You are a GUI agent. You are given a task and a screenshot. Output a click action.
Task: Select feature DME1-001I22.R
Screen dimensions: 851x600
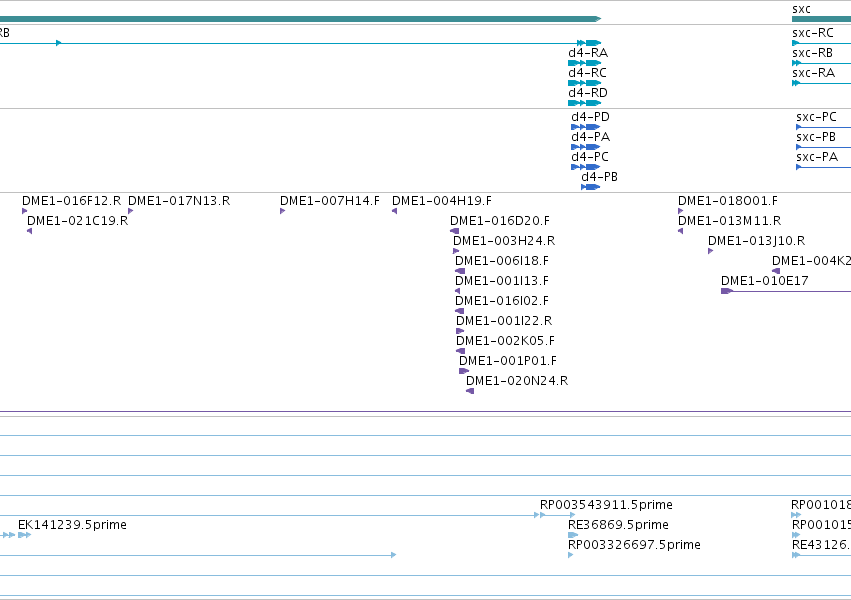click(x=504, y=321)
